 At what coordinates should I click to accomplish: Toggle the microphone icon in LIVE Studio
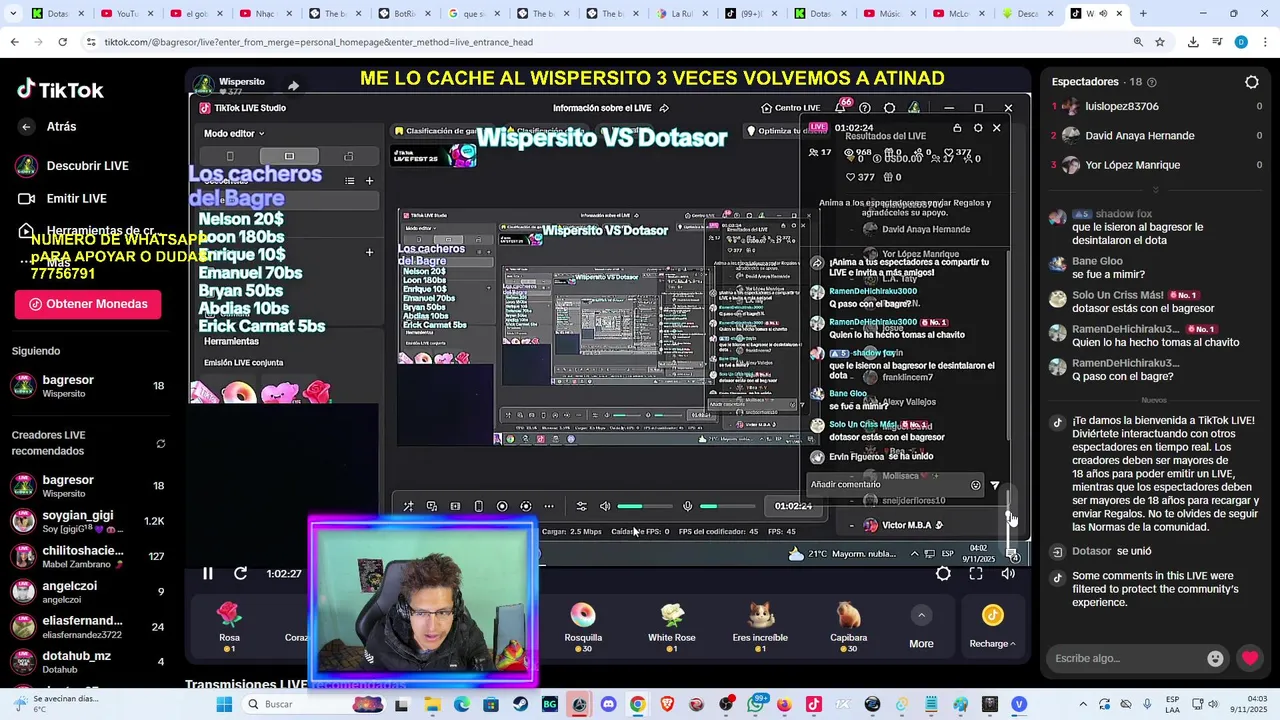[687, 506]
